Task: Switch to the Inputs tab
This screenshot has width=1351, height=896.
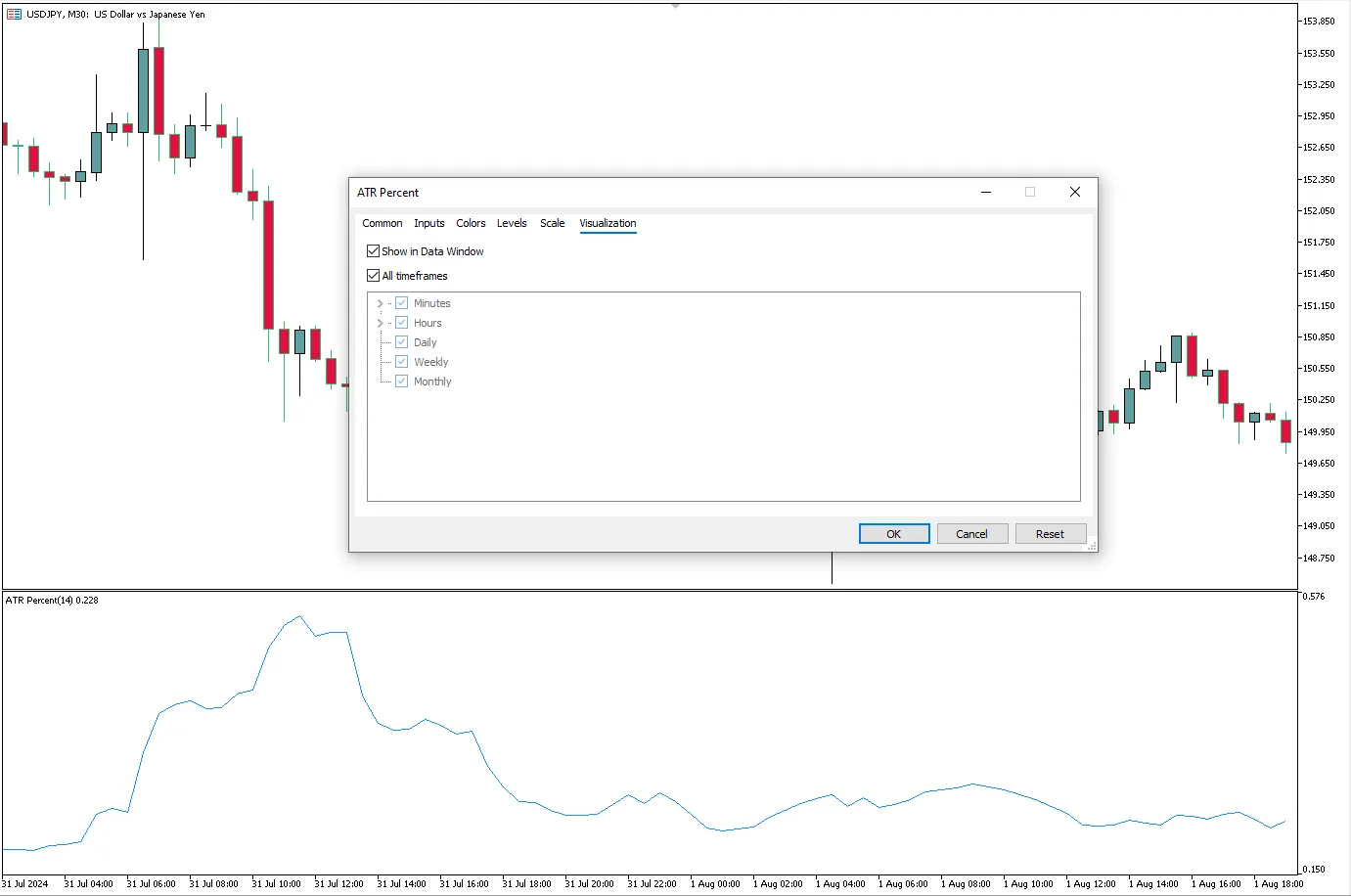Action: (428, 223)
